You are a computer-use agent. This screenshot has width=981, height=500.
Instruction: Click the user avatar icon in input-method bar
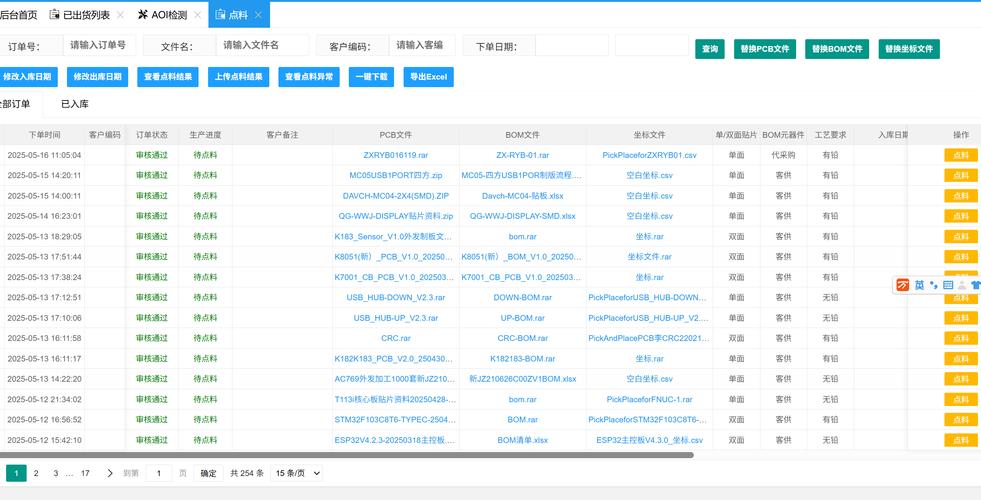[x=962, y=285]
